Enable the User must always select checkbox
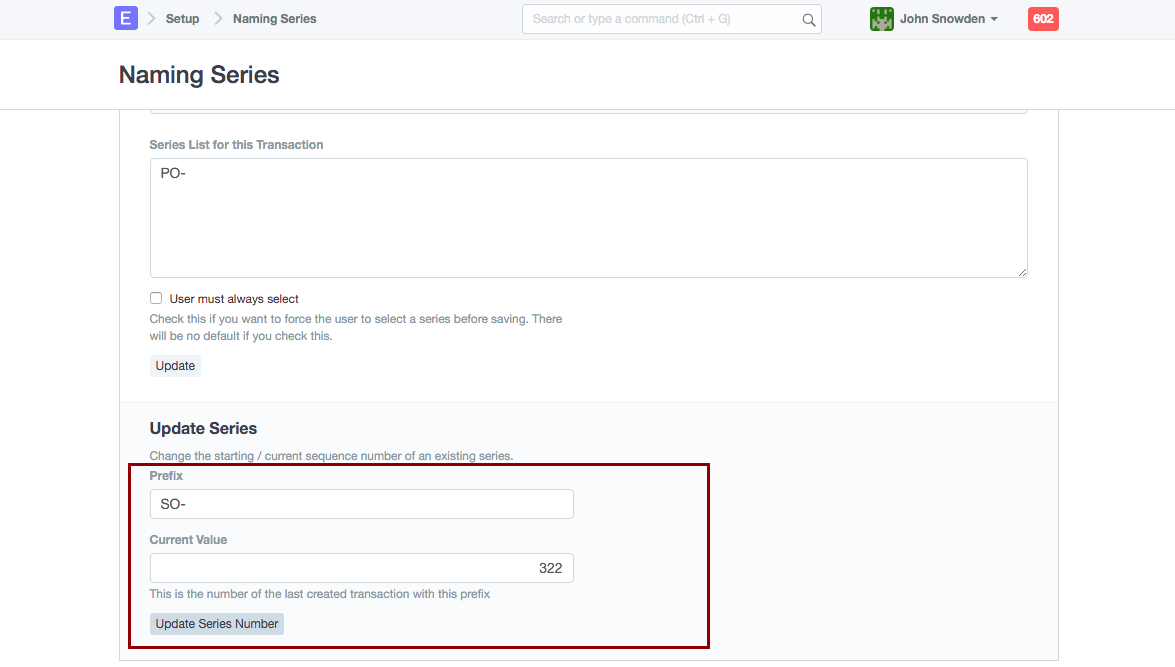The image size is (1175, 667). point(156,298)
